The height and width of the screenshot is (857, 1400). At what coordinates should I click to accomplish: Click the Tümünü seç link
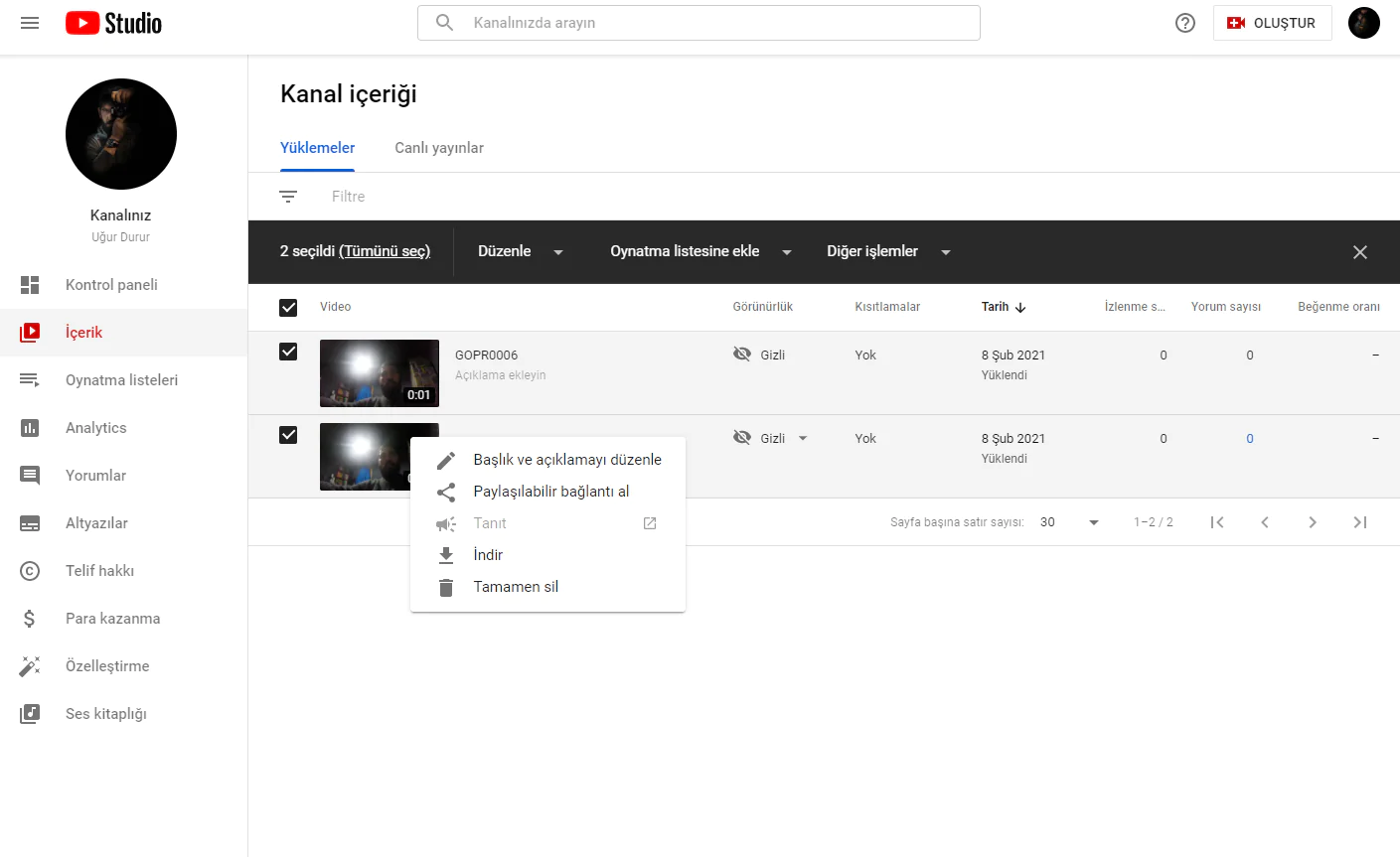click(x=385, y=252)
